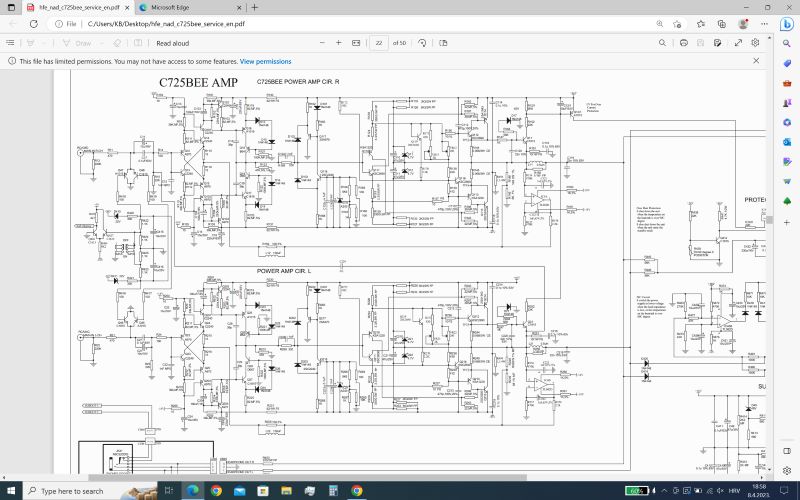The width and height of the screenshot is (800, 500).
Task: Click the vertical scrollbar thumb
Action: (769, 220)
